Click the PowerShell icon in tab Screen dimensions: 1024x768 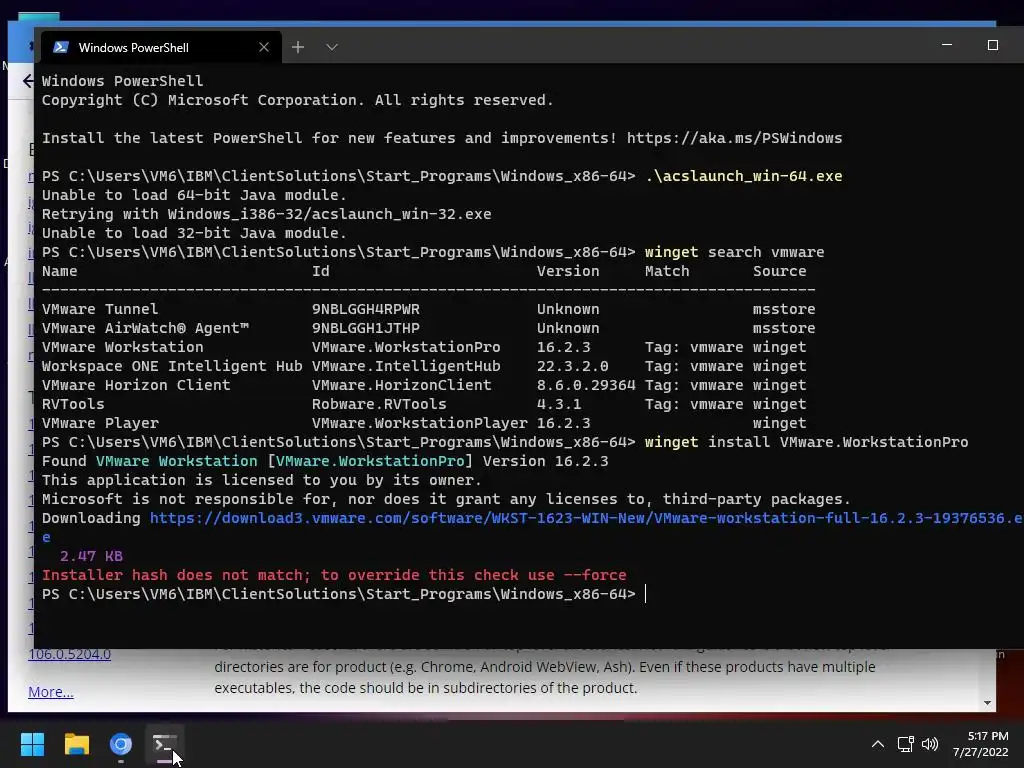click(x=61, y=47)
